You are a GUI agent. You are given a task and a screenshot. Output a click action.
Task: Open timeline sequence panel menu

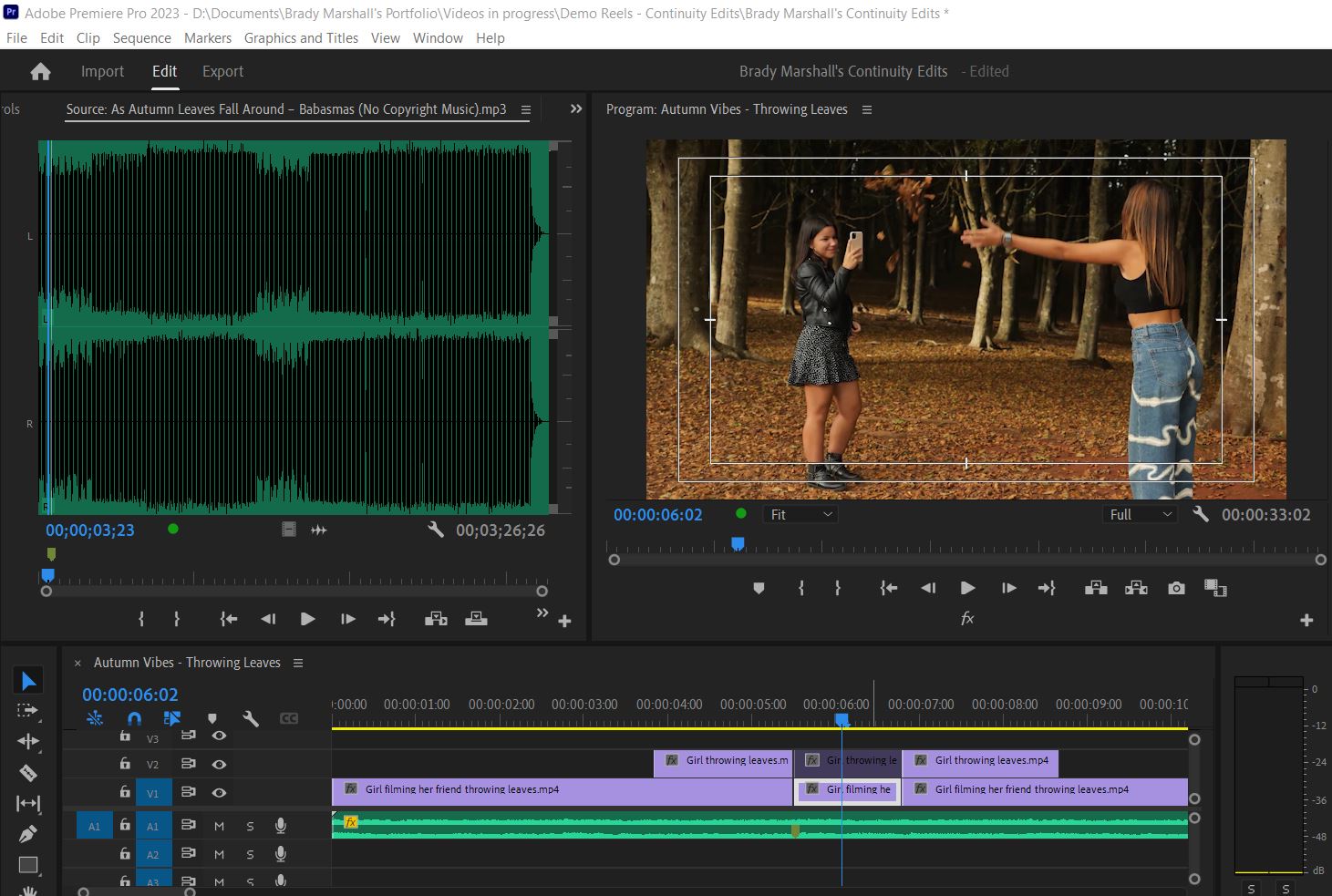[x=298, y=663]
